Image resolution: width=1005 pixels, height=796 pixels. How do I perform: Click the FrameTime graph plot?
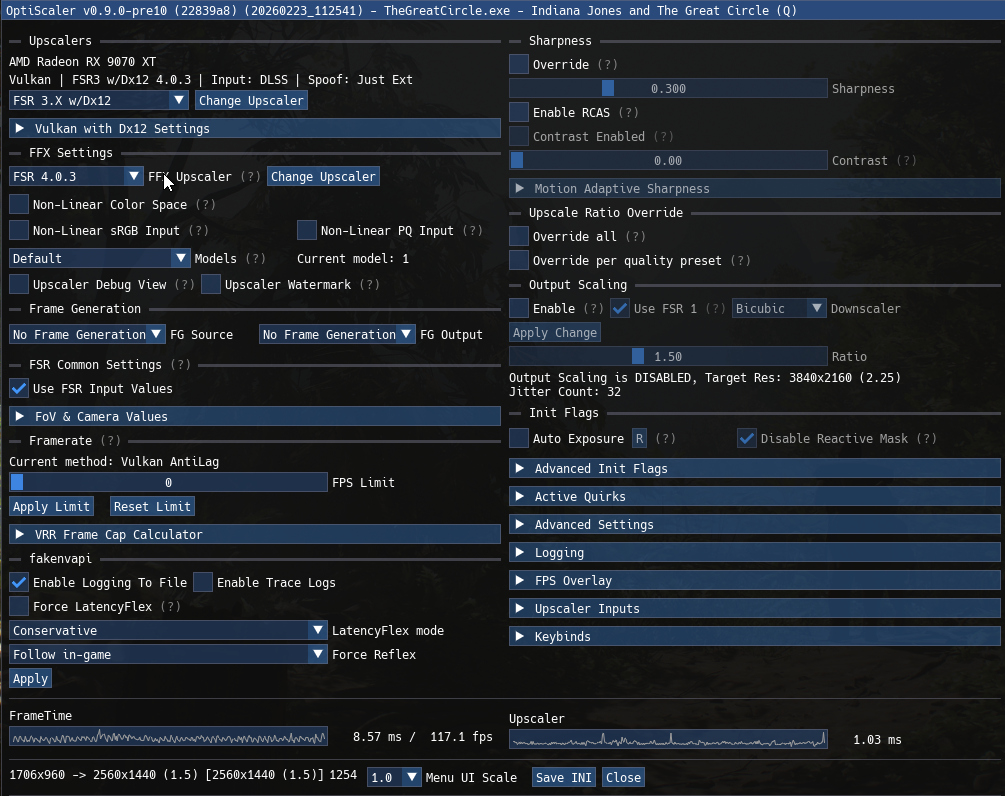168,736
